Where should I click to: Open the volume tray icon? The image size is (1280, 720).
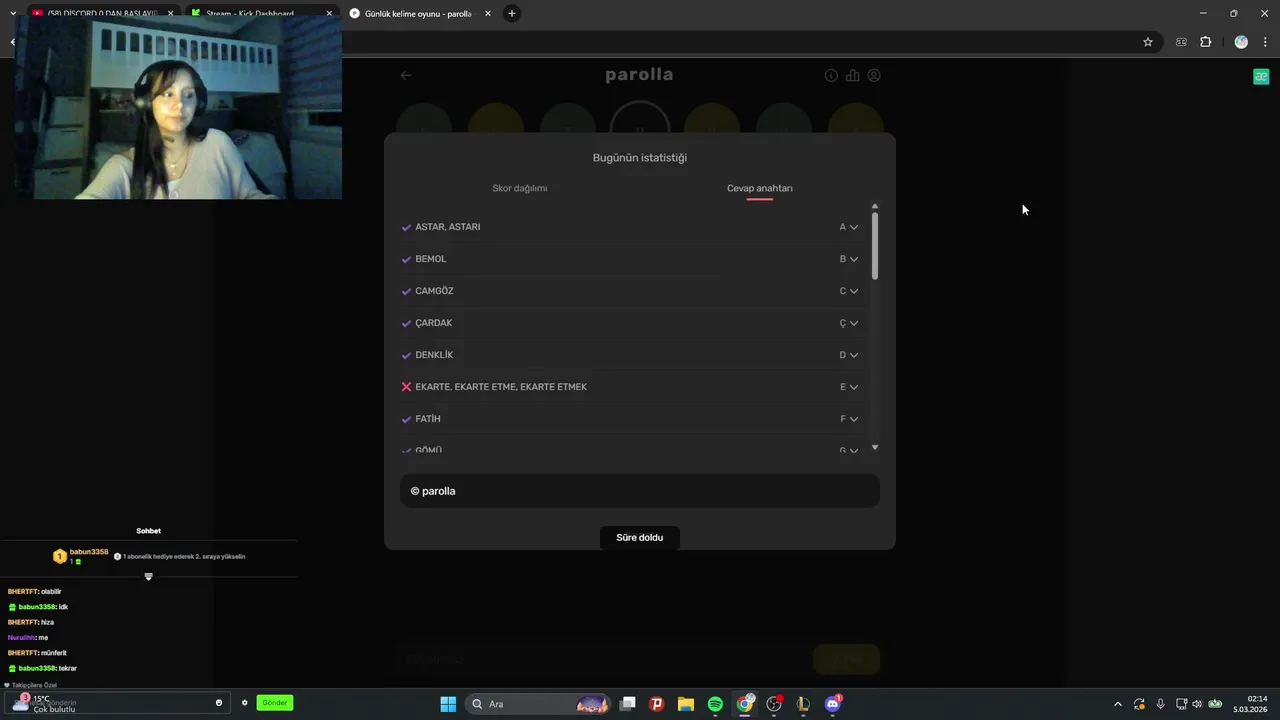[1197, 704]
